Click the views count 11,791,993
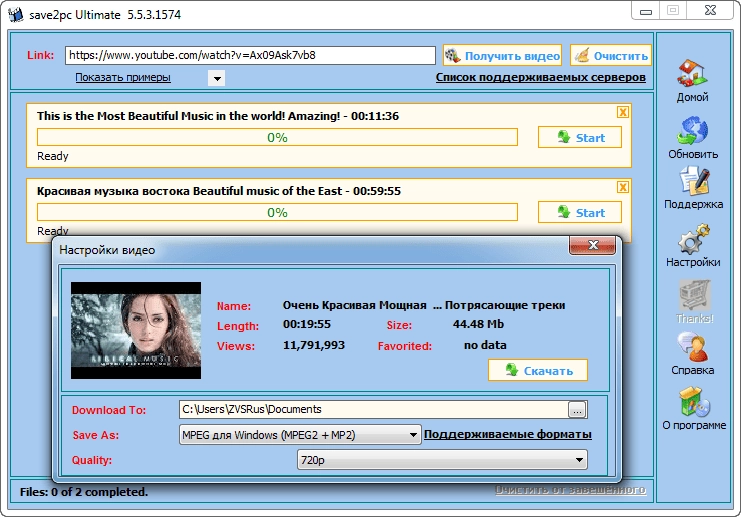Image resolution: width=741 pixels, height=517 pixels. tap(314, 345)
